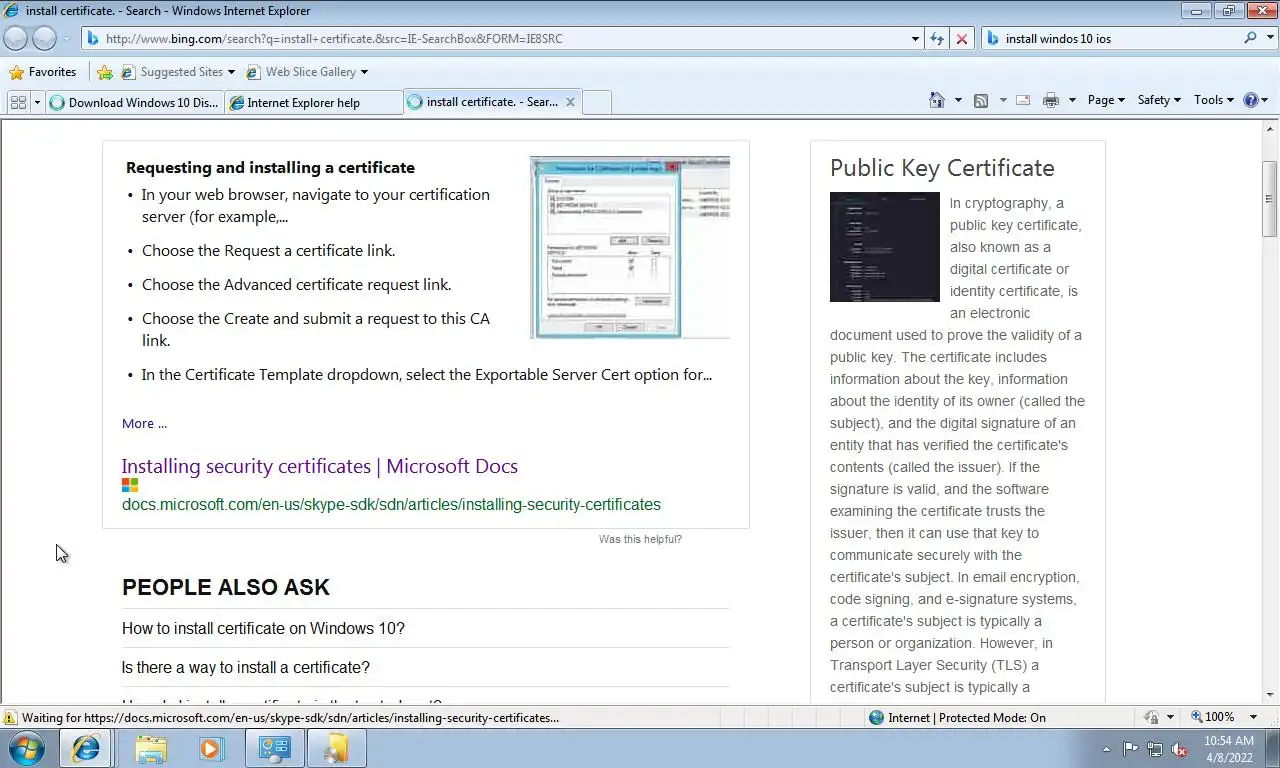The height and width of the screenshot is (768, 1280).
Task: Click the 'Requesting and installing a certificate' heading
Action: pos(270,168)
